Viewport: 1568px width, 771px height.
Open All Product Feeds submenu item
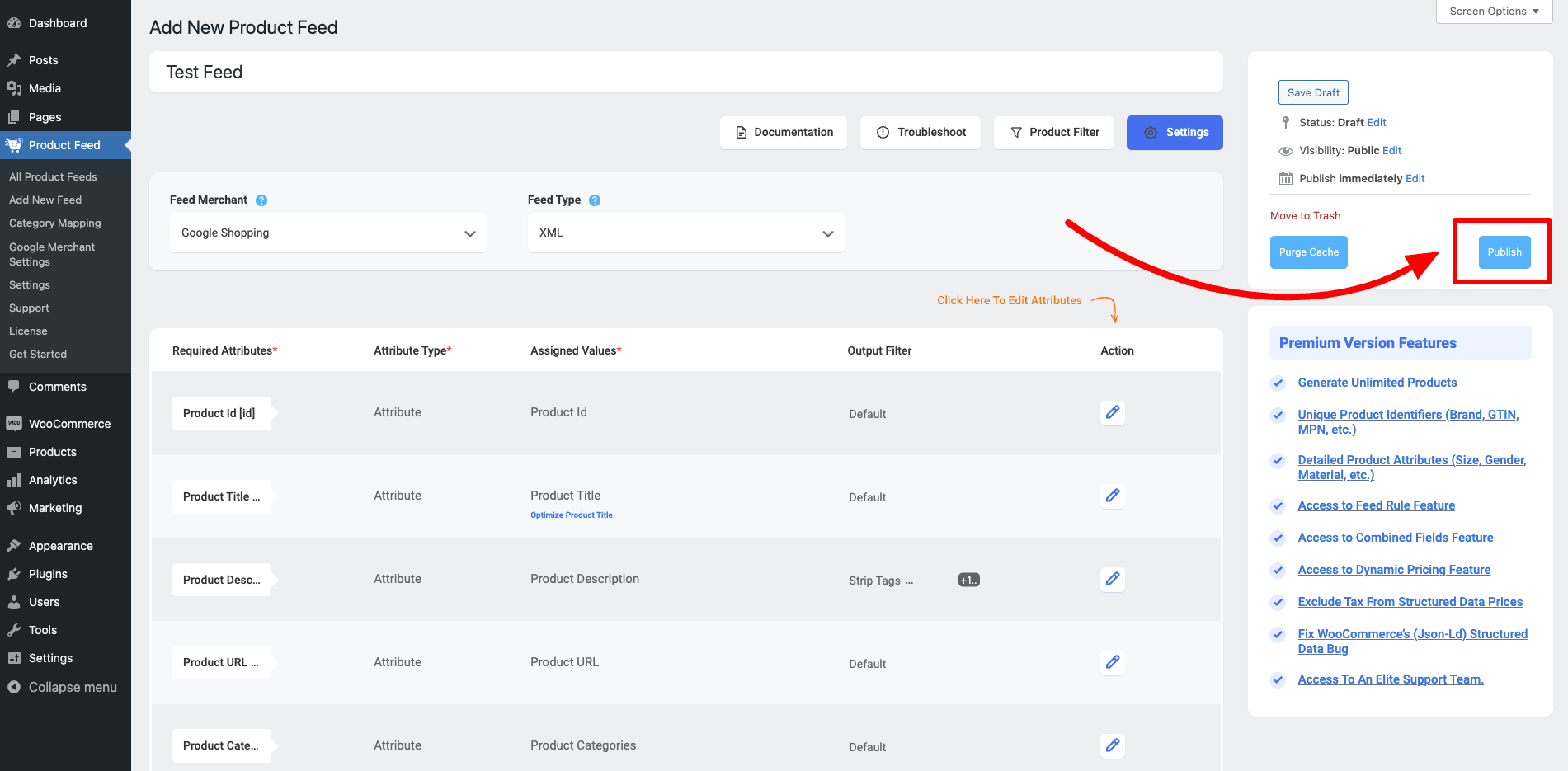pos(53,176)
